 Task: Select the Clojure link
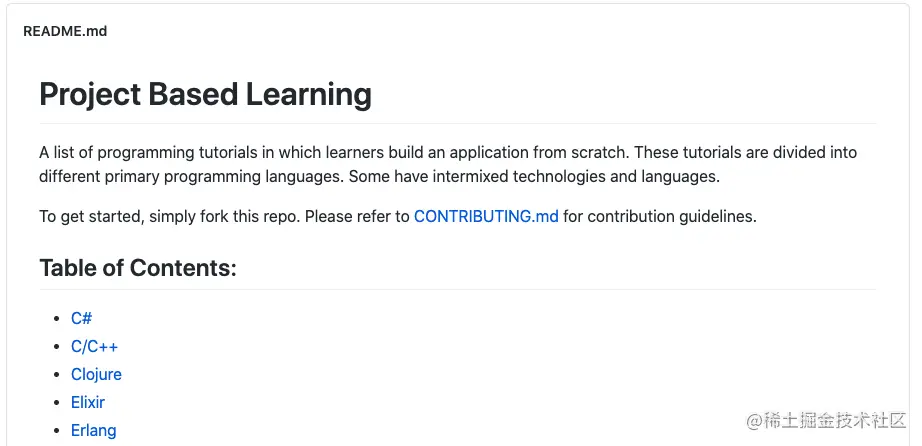[x=96, y=374]
